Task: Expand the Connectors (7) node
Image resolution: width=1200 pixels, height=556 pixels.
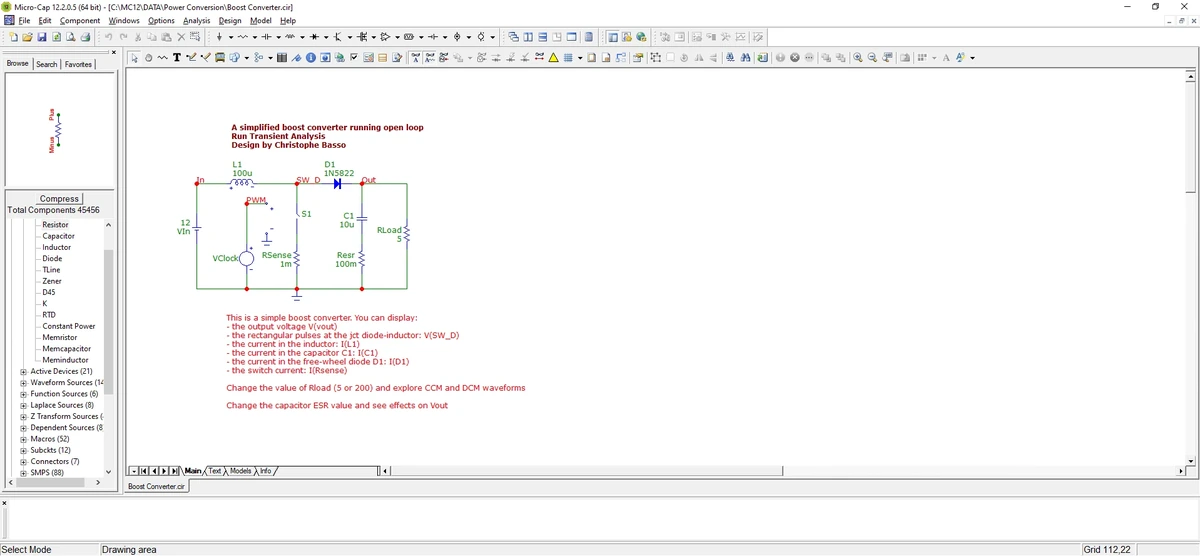Action: click(x=23, y=462)
